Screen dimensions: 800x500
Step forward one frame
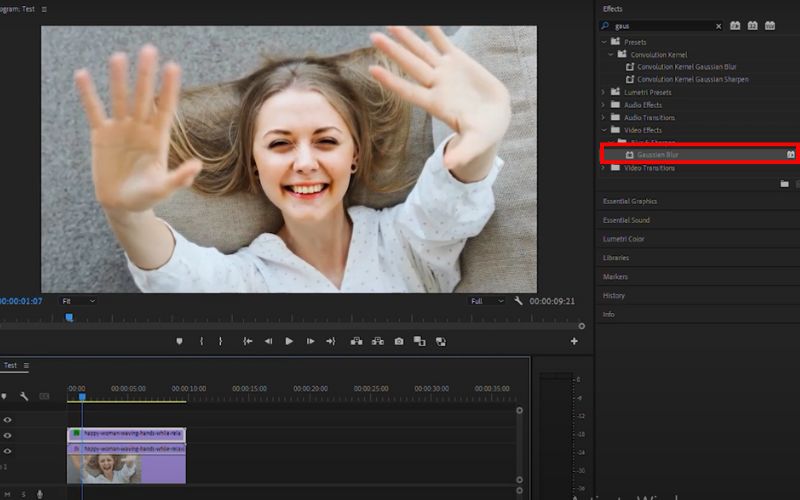click(x=310, y=341)
